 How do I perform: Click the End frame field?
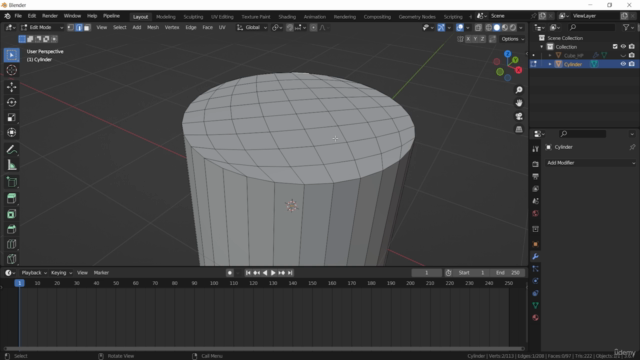[508, 273]
